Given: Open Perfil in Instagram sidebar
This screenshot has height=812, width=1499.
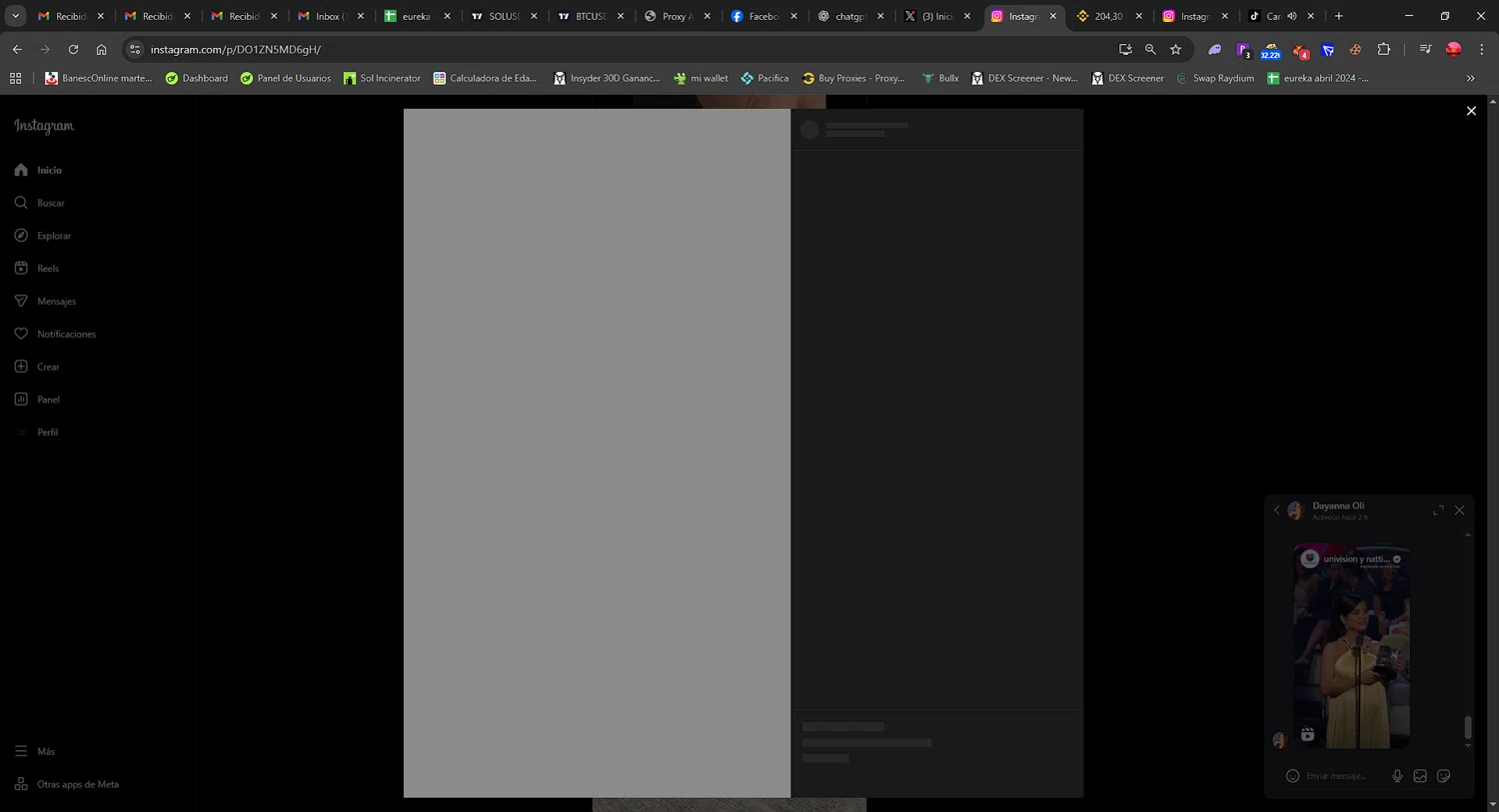Looking at the screenshot, I should [x=36, y=432].
